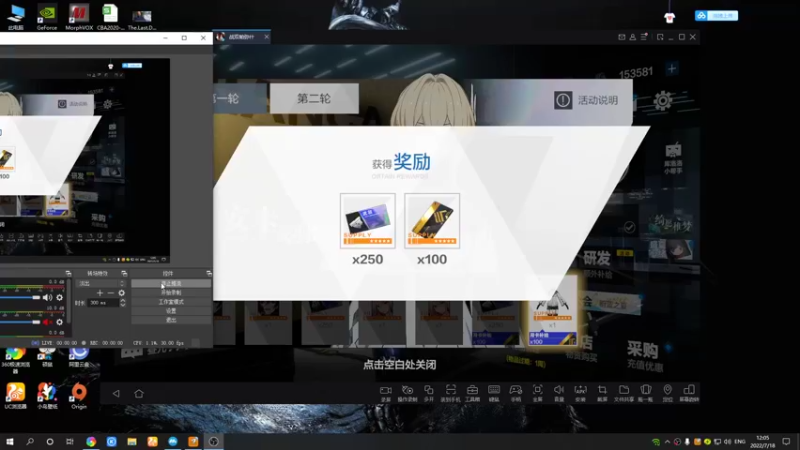Open the Origin desktop shortcut
Screen dimensions: 800x450
click(79, 396)
